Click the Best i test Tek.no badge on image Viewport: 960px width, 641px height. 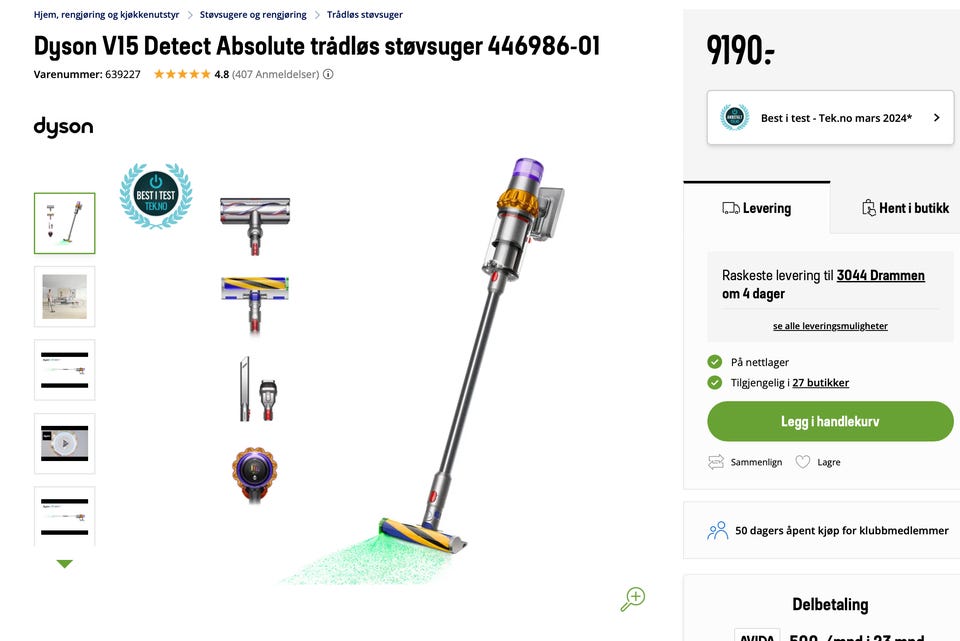(156, 195)
